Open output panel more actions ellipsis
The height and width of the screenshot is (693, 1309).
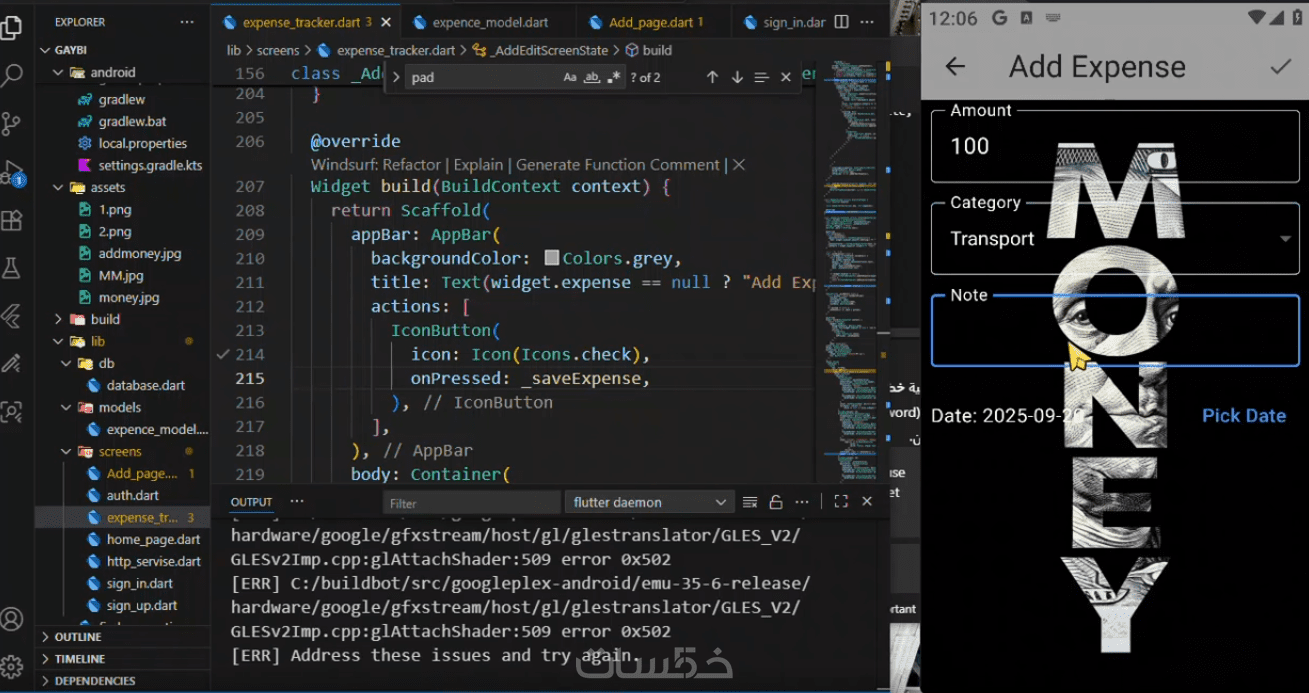click(x=802, y=502)
